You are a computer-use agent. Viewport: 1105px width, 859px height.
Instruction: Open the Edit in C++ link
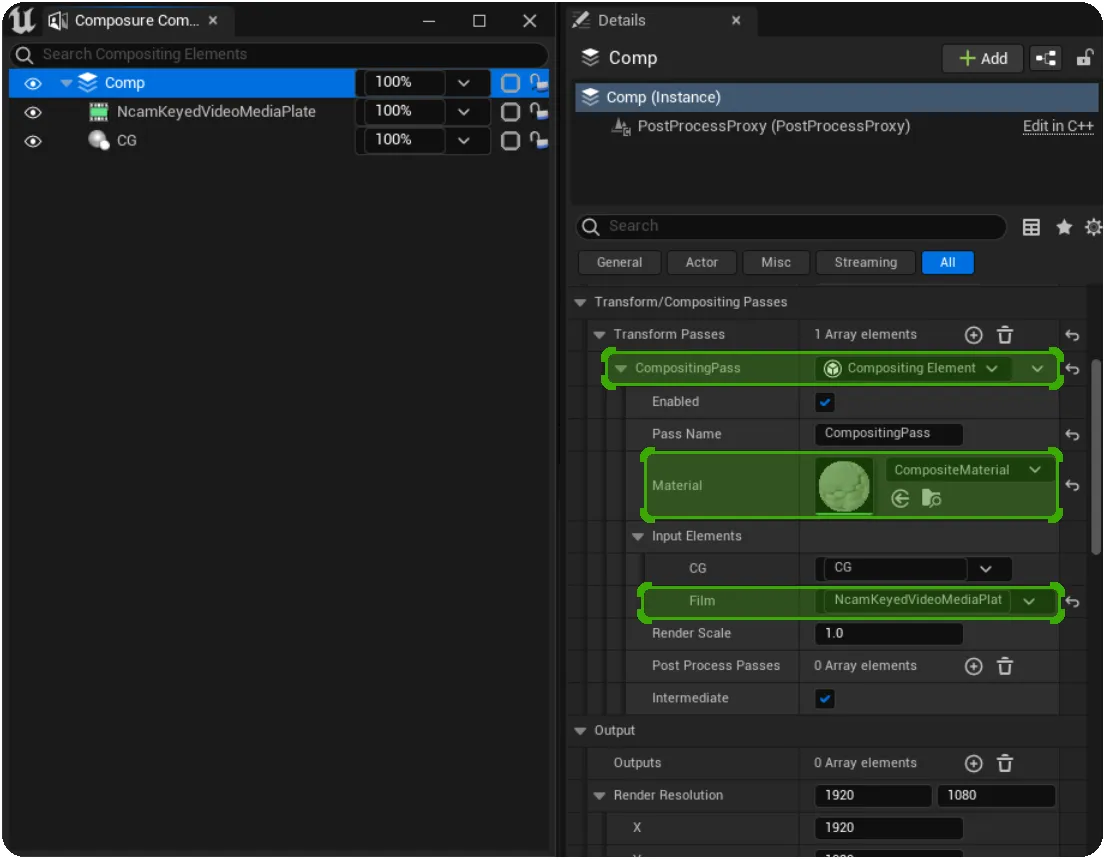tap(1058, 126)
